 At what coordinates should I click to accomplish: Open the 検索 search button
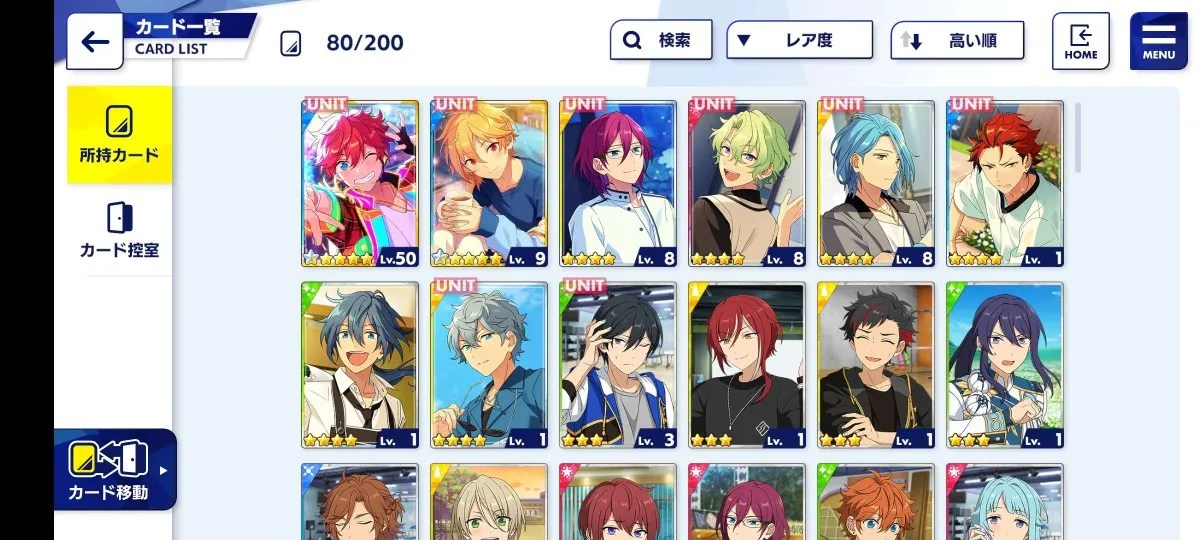(x=661, y=41)
